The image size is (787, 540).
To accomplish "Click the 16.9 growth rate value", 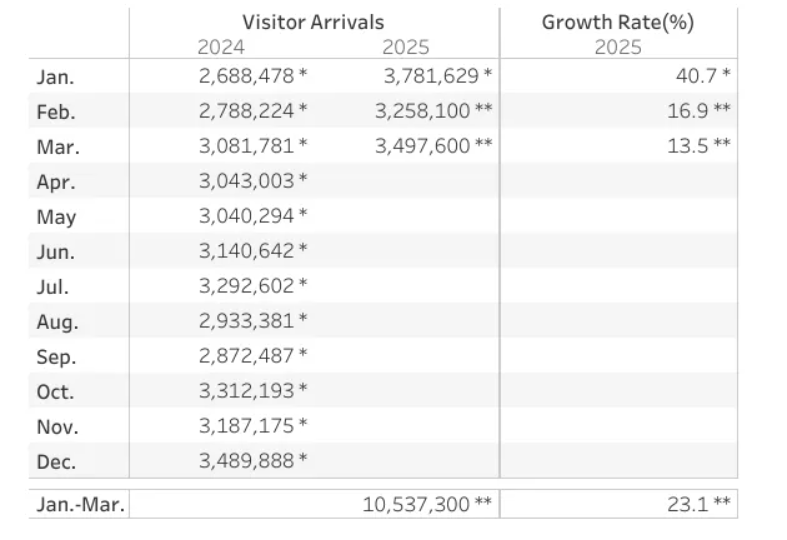I will 688,110.
